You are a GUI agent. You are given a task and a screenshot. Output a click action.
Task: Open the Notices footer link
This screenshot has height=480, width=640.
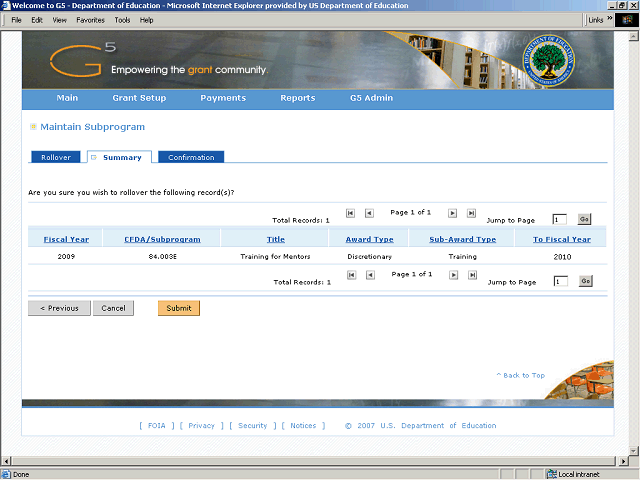[303, 426]
